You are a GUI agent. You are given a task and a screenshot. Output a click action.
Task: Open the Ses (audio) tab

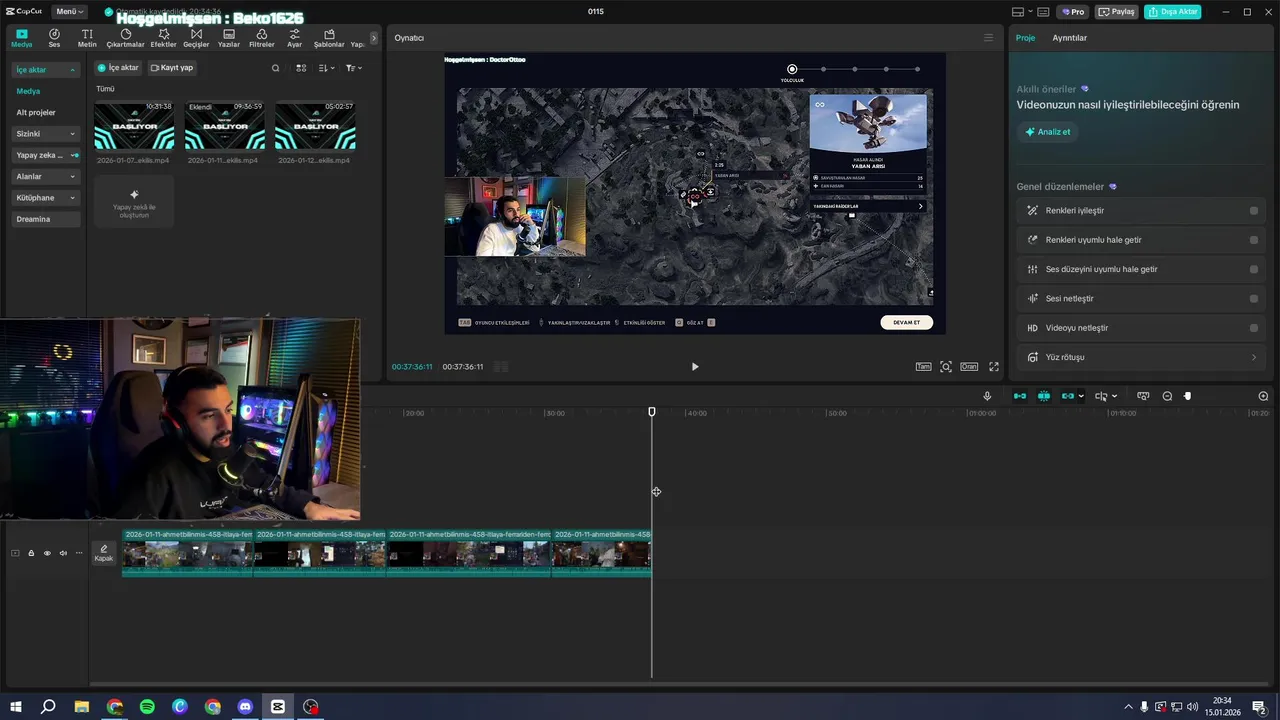pyautogui.click(x=54, y=38)
